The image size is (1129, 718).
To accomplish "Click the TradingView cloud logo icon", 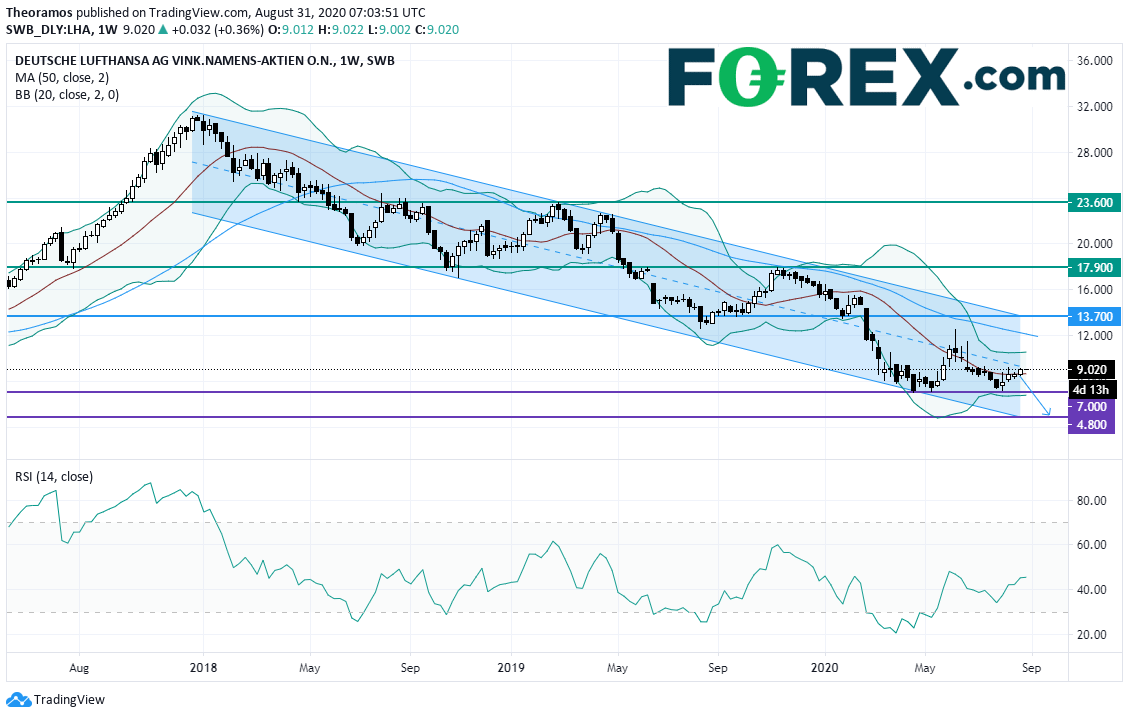I will tap(18, 699).
